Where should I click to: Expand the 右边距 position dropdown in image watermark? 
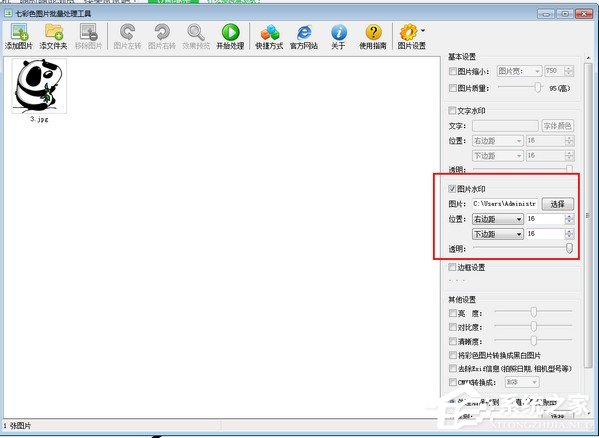tap(498, 219)
